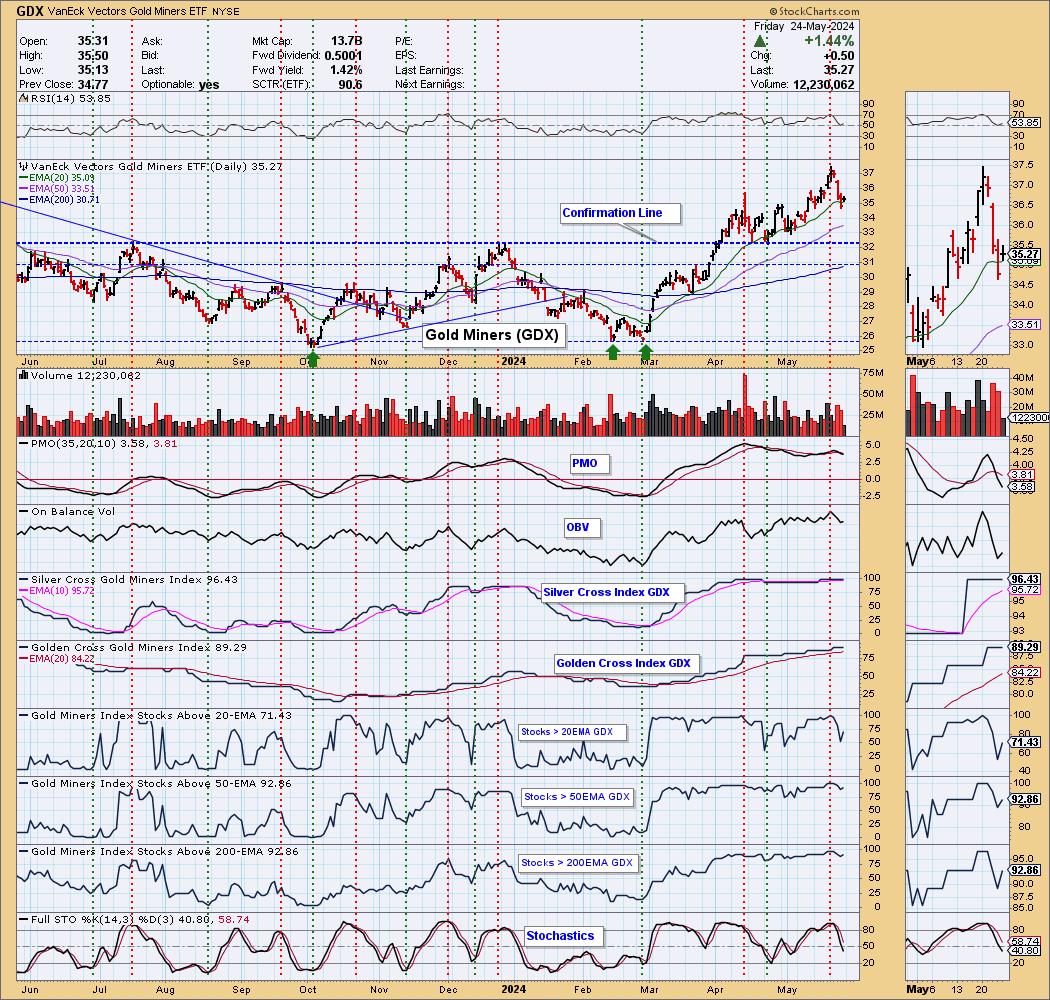This screenshot has height=1000, width=1050.
Task: Select the Prev Close value 34.77
Action: click(93, 84)
